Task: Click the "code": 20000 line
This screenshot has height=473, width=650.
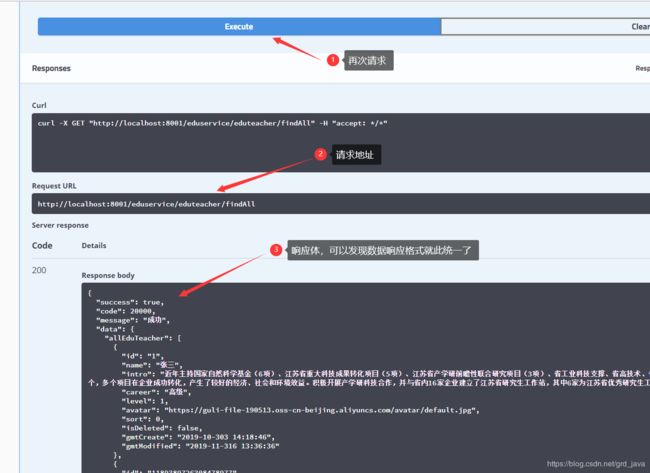Action: [x=126, y=311]
